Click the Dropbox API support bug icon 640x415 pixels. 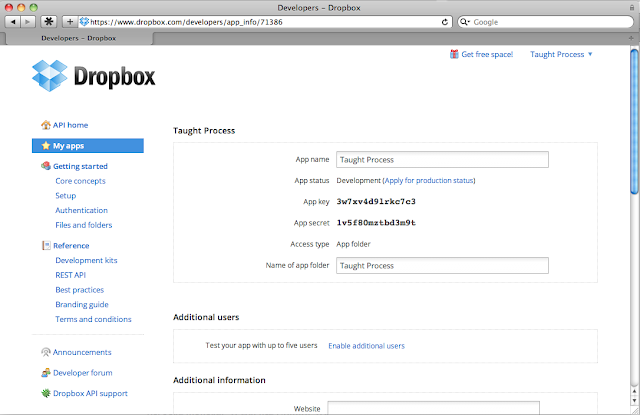(x=46, y=393)
